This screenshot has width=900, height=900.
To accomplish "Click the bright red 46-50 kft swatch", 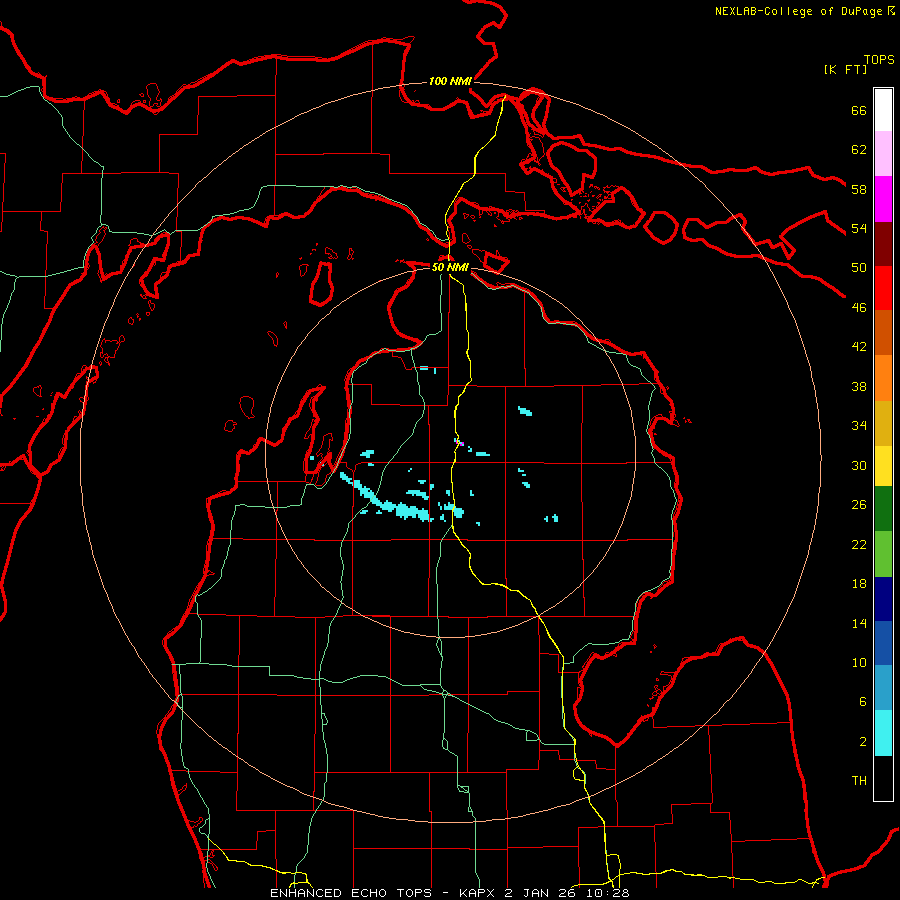I will pos(883,288).
